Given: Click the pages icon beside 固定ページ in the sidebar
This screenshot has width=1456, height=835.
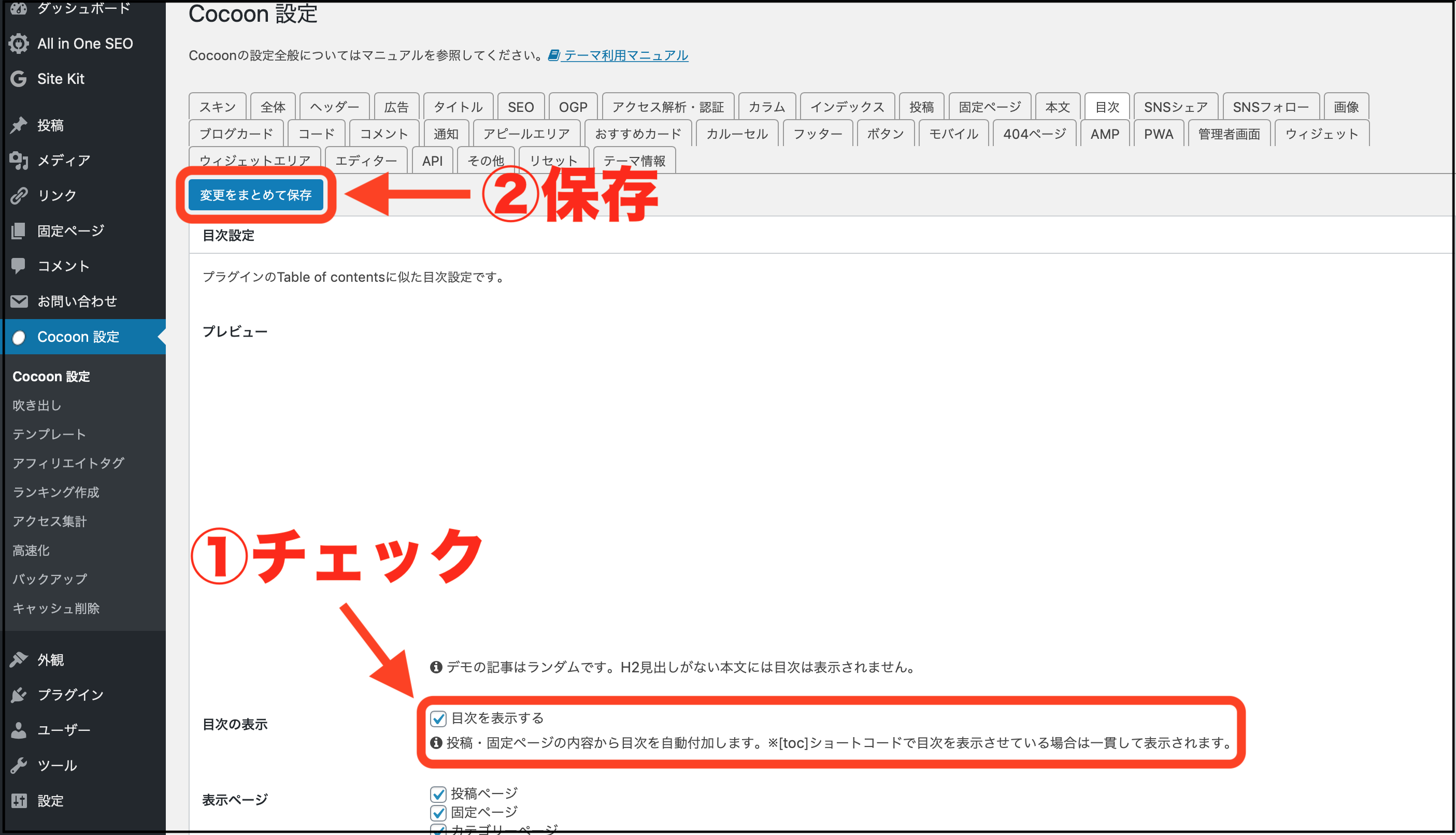Looking at the screenshot, I should point(19,231).
